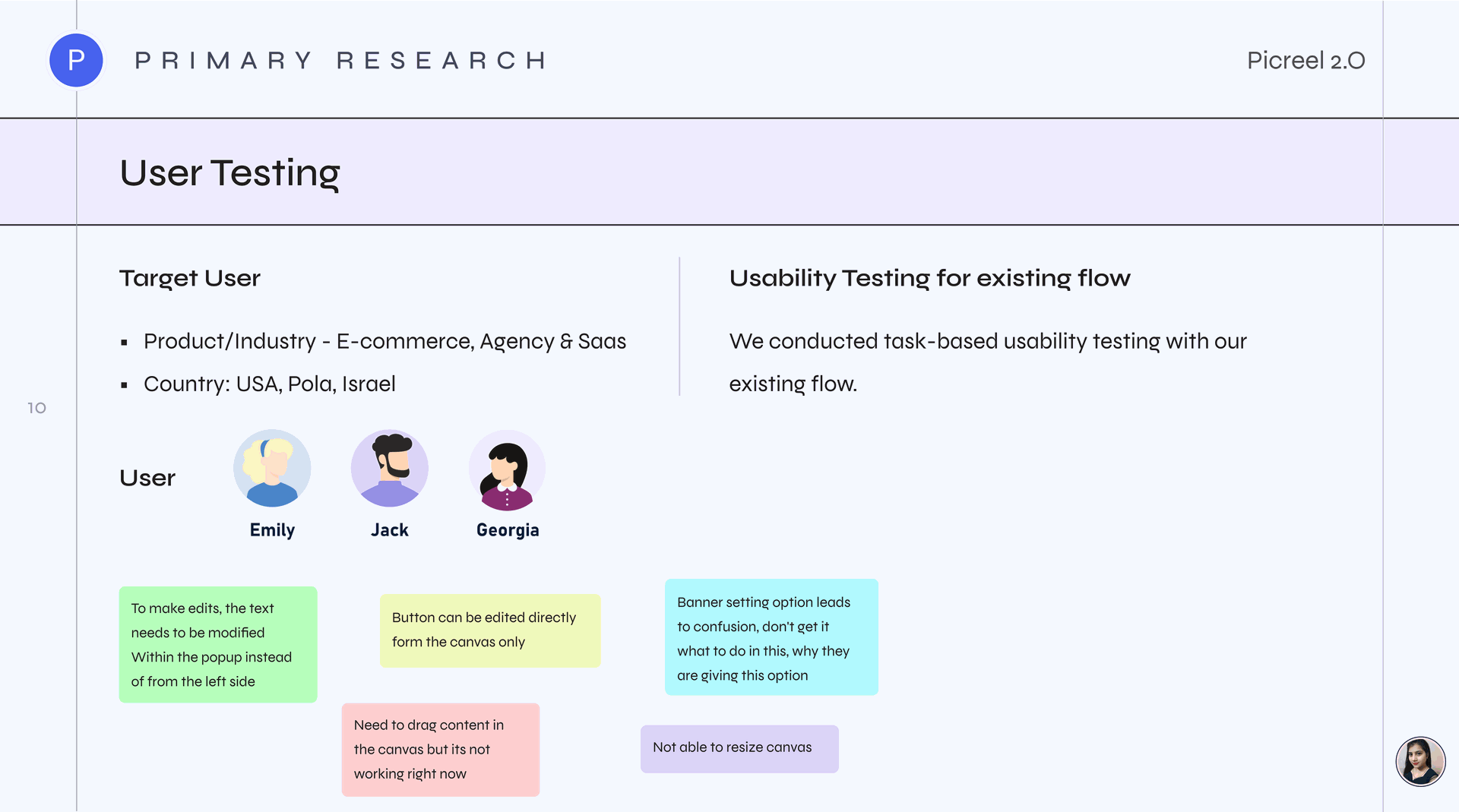Image resolution: width=1459 pixels, height=812 pixels.
Task: Click the Picreel 2.O label
Action: tap(1306, 61)
